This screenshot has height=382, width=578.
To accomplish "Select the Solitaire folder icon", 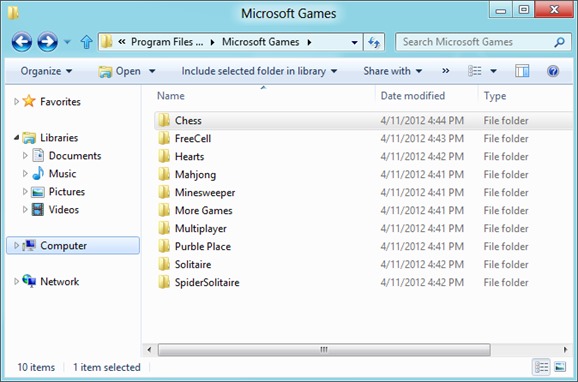I will (164, 264).
